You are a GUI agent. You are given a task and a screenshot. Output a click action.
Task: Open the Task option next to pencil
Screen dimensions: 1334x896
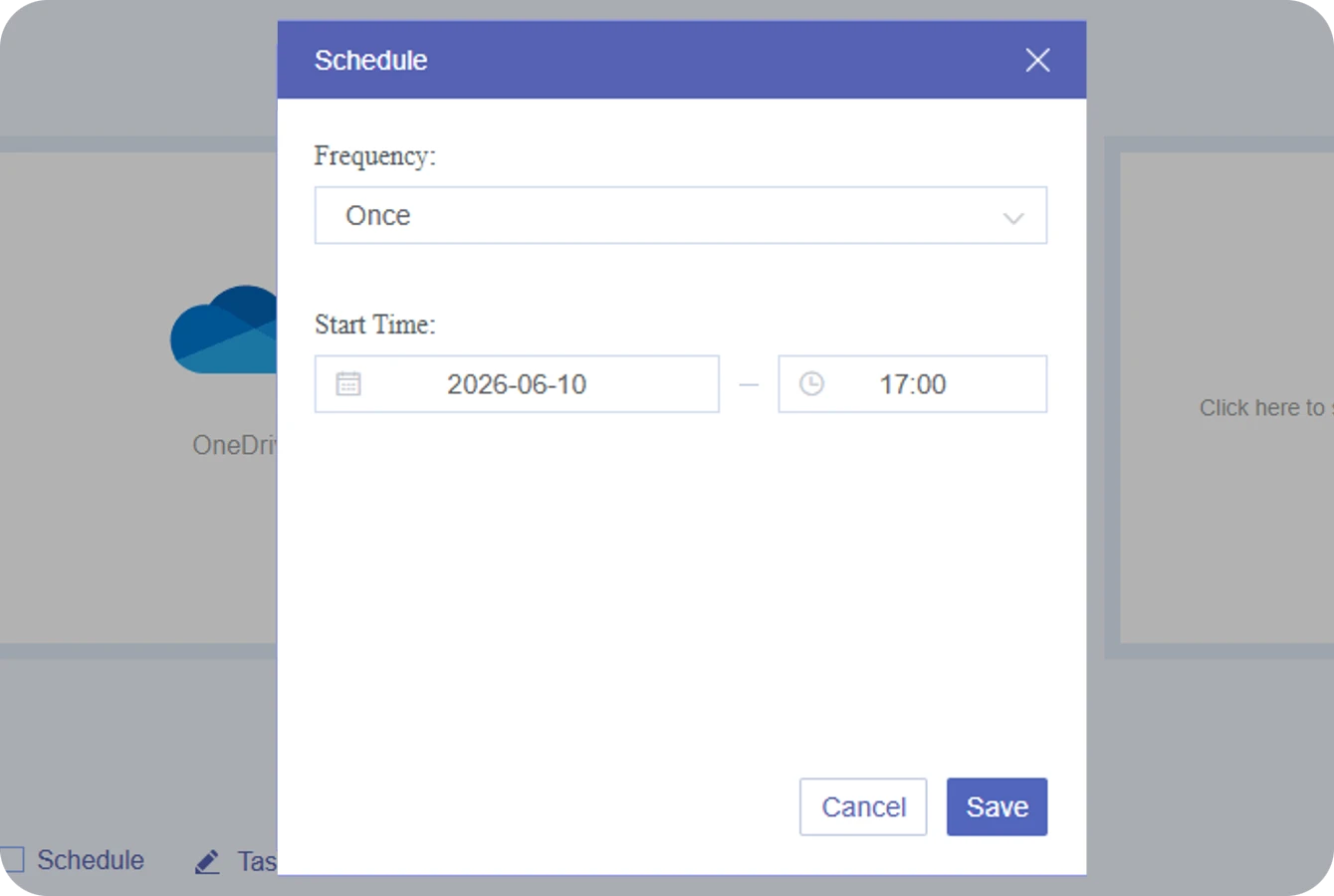coord(257,861)
